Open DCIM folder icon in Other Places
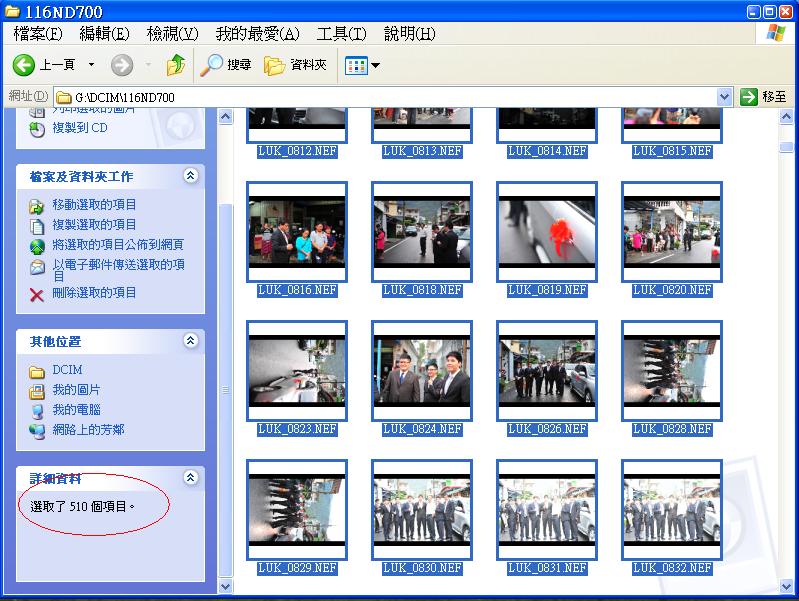 coord(37,372)
